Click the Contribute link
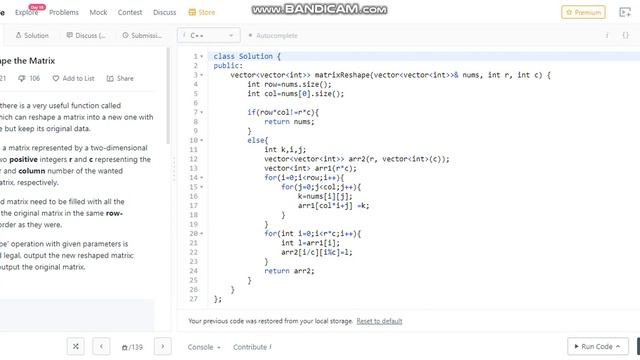Viewport: 640px width, 360px height. [252, 347]
